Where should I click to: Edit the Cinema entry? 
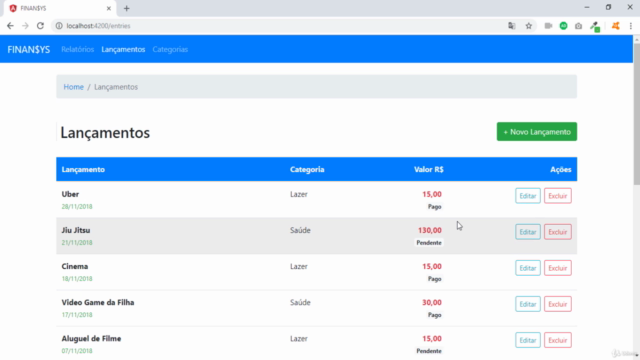click(x=528, y=268)
